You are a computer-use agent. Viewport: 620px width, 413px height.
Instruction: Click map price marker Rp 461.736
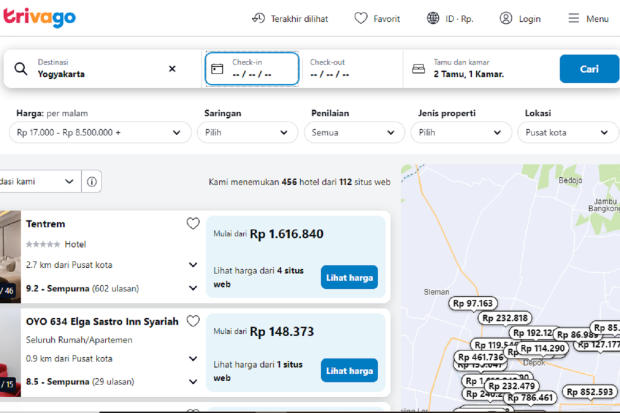coord(480,357)
